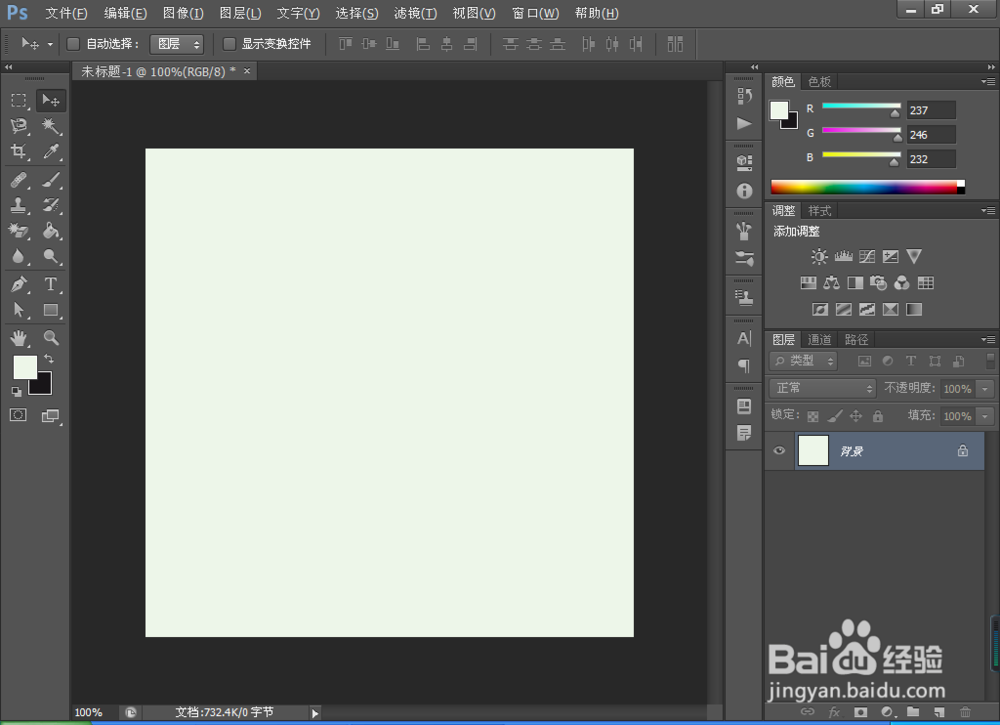
Task: Add Curves adjustment
Action: point(867,256)
